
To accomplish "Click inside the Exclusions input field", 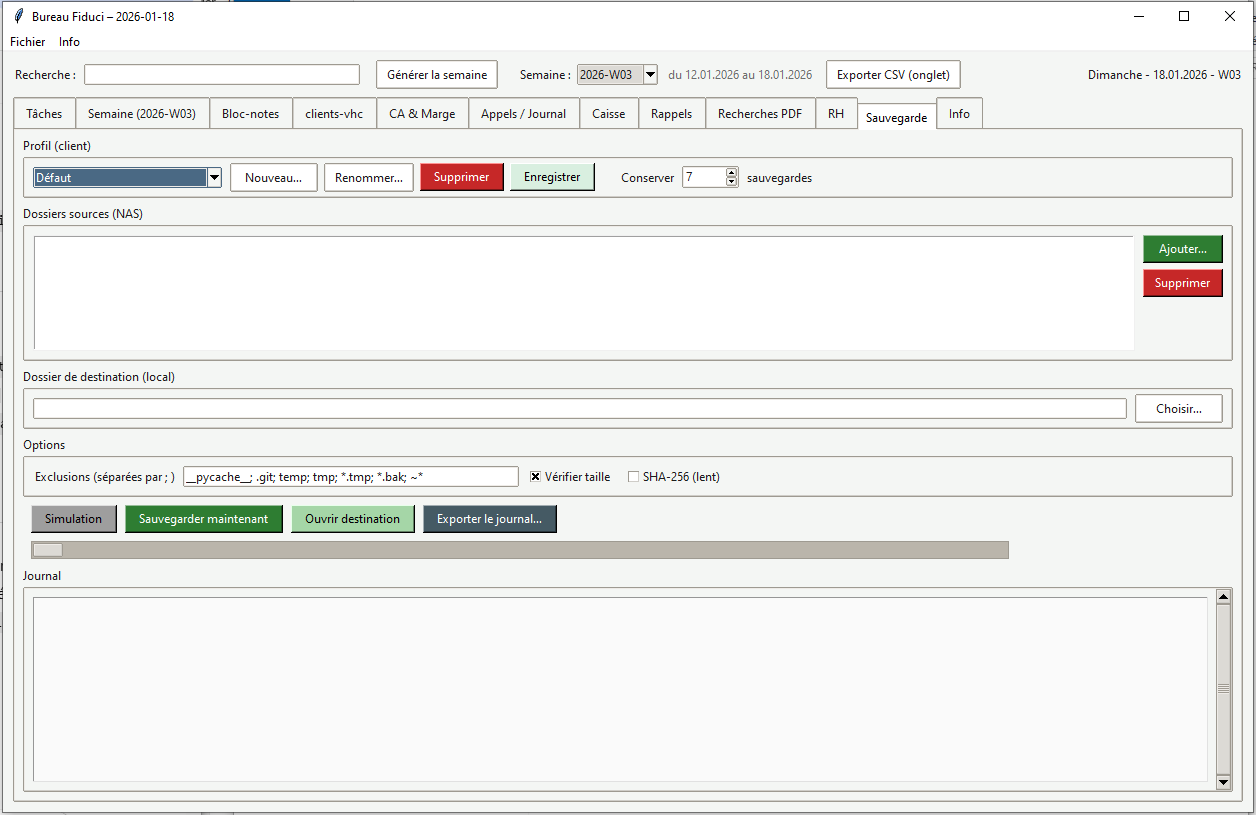I will pos(350,477).
